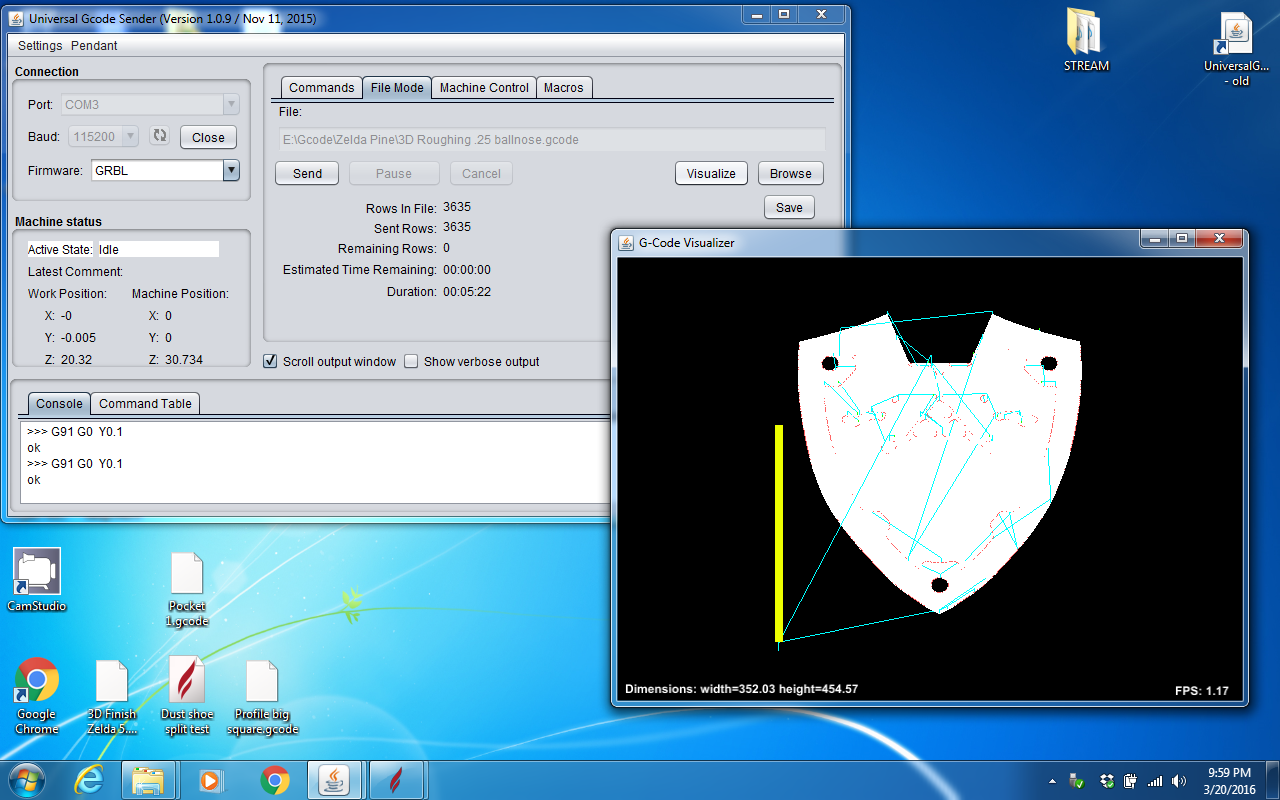Open the Macros tab
Viewport: 1280px width, 800px height.
pos(564,88)
